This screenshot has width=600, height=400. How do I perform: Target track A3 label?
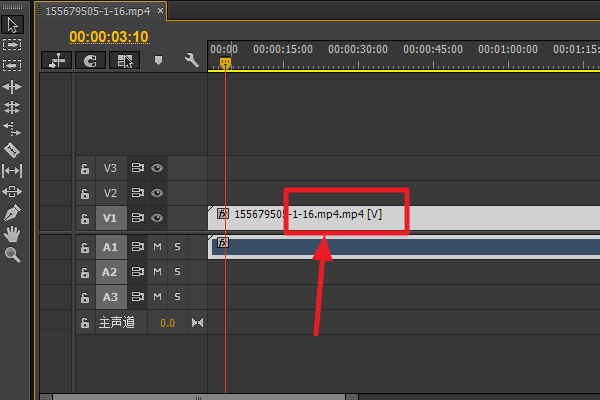(x=111, y=297)
